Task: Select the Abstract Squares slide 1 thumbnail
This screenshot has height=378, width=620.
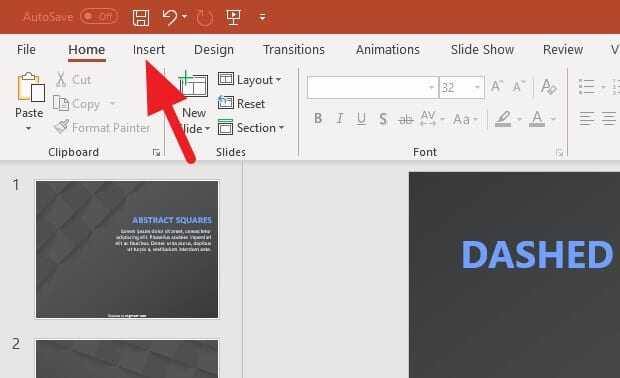Action: tap(127, 249)
